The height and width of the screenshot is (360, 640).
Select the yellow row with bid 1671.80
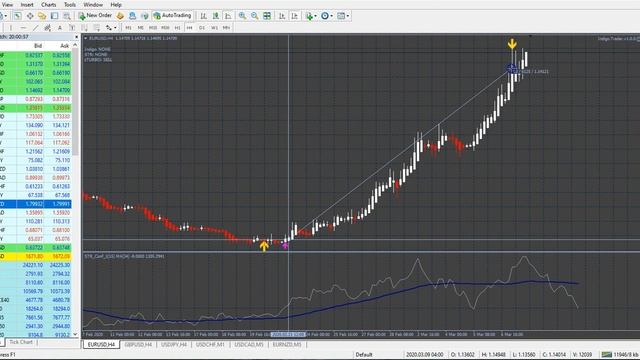pyautogui.click(x=36, y=256)
